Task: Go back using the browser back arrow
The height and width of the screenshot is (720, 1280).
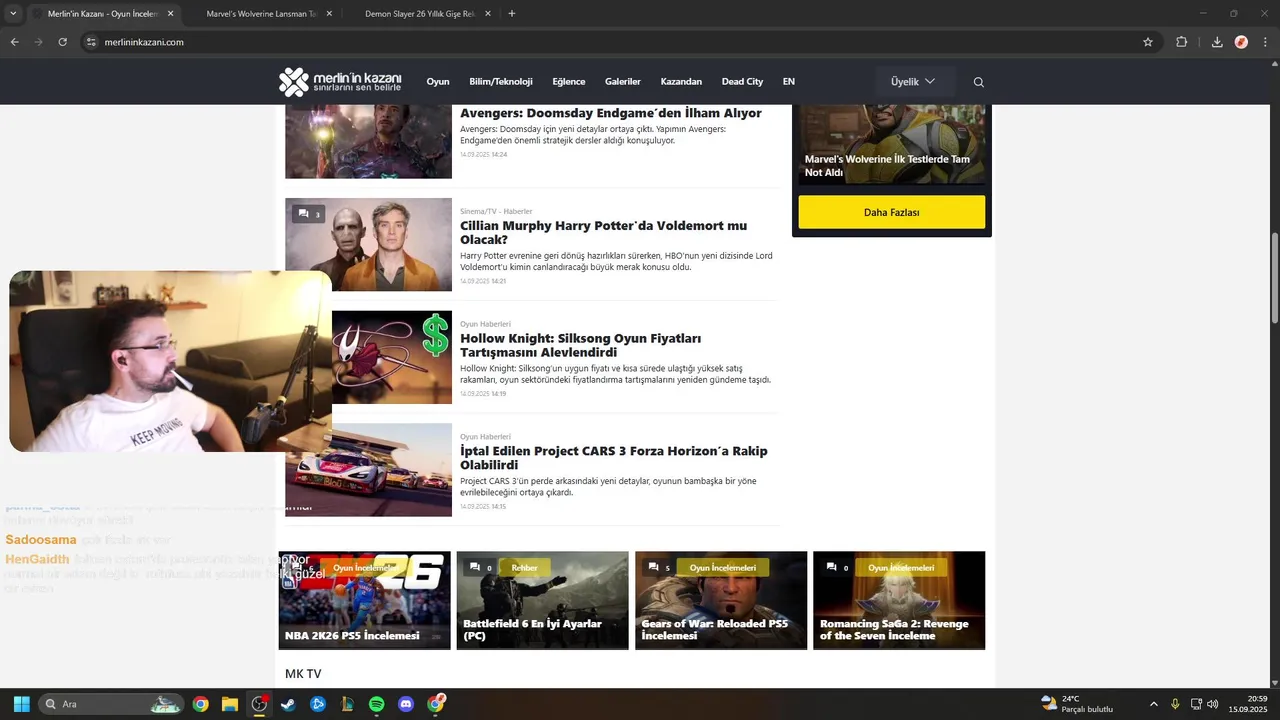Action: coord(14,42)
